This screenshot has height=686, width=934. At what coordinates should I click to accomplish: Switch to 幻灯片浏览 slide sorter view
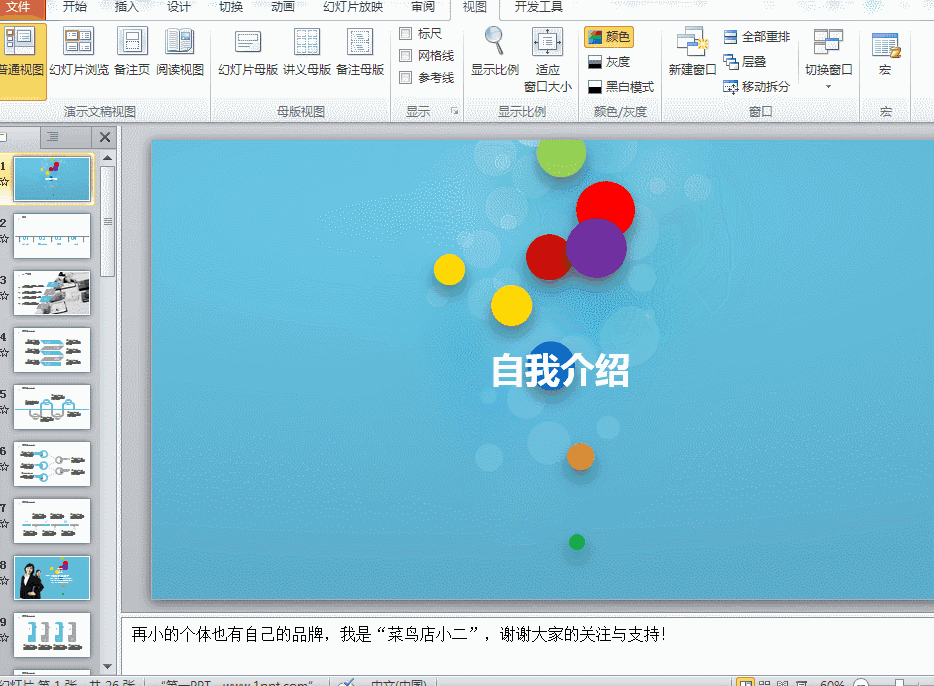point(79,55)
